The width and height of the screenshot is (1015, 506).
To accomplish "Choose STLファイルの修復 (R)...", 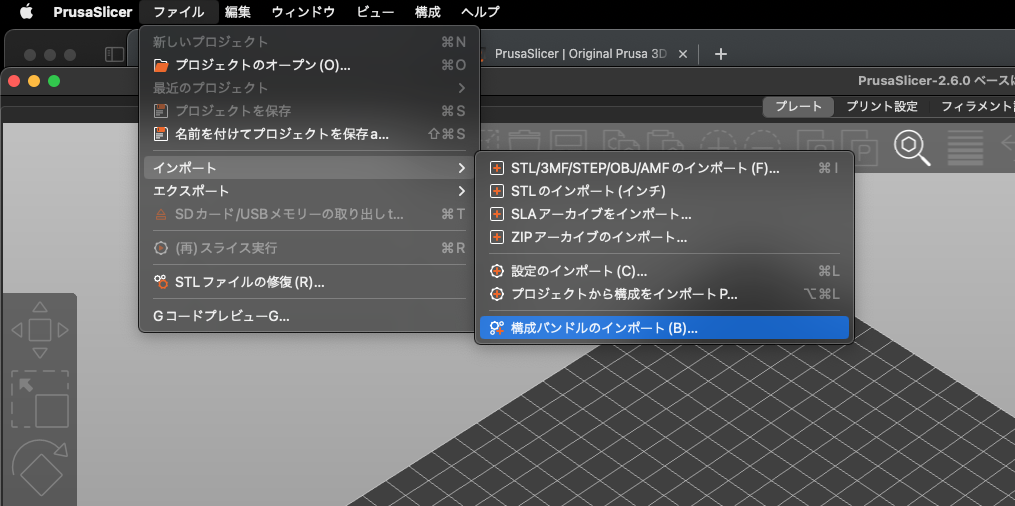I will 309,282.
